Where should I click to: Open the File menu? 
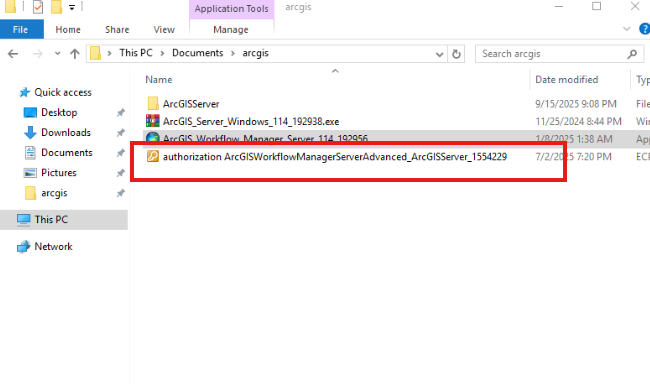click(21, 30)
